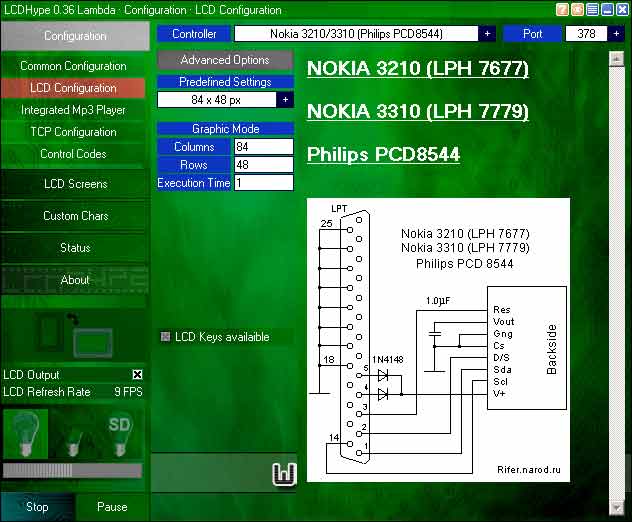Toggle the LCD Output checkbox

click(137, 374)
